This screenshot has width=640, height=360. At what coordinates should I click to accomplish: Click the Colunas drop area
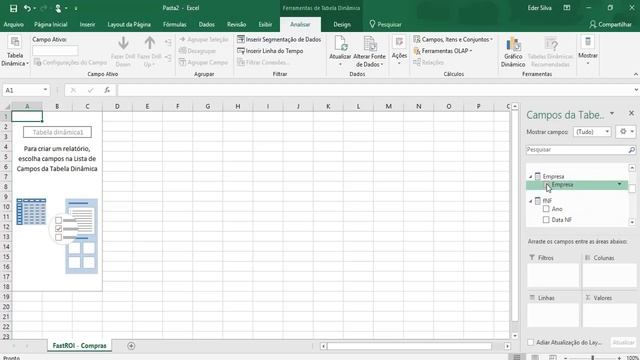609,276
